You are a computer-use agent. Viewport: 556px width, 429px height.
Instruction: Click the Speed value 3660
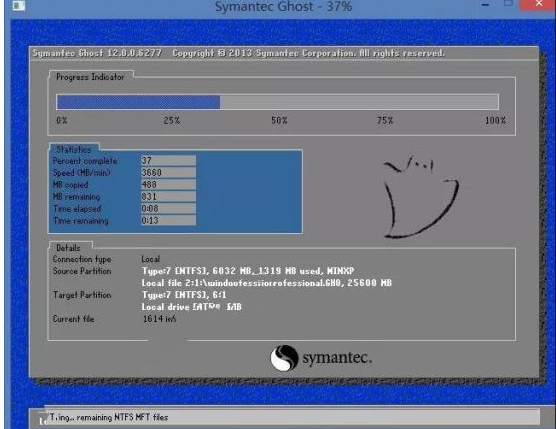click(x=168, y=173)
